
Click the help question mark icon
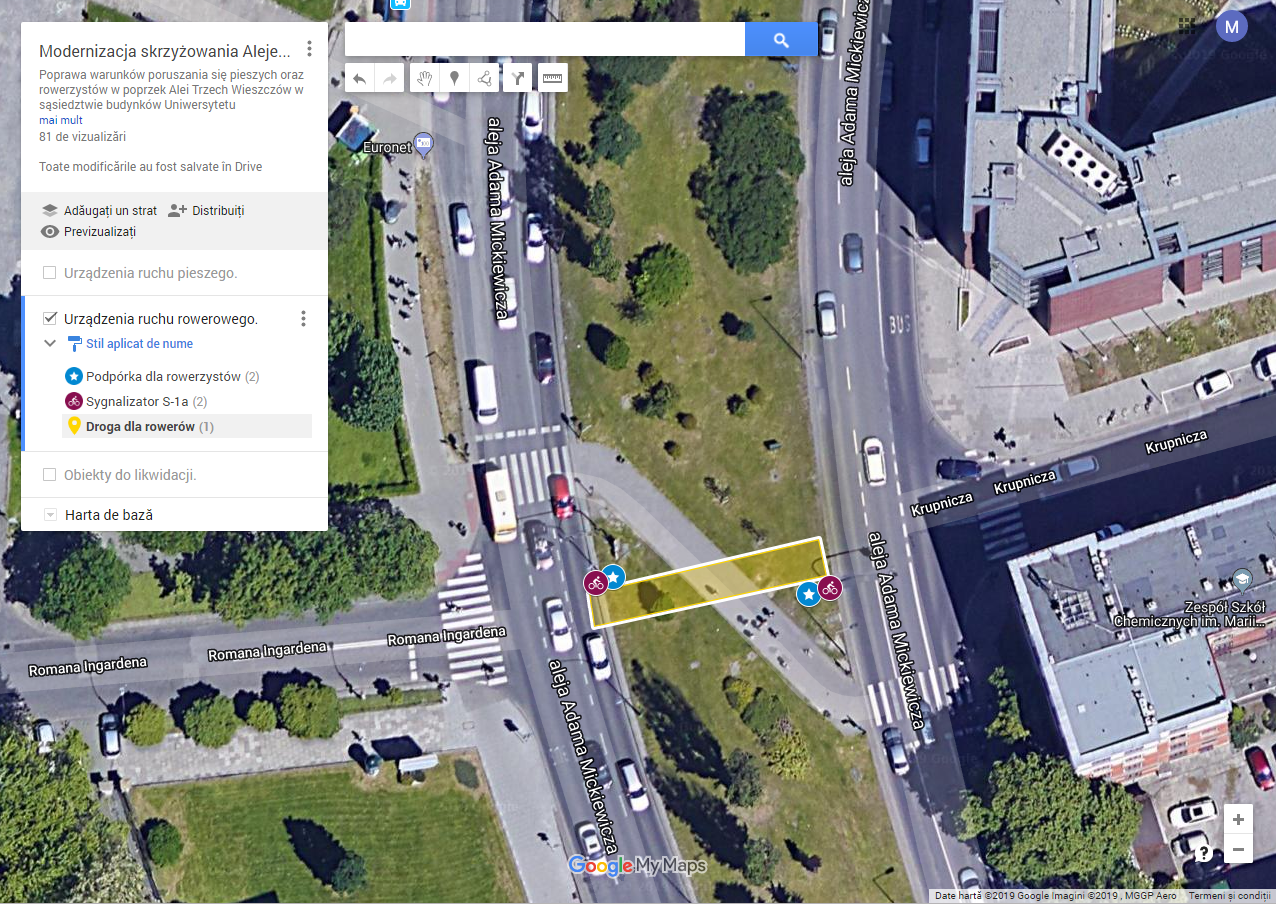click(x=1204, y=853)
